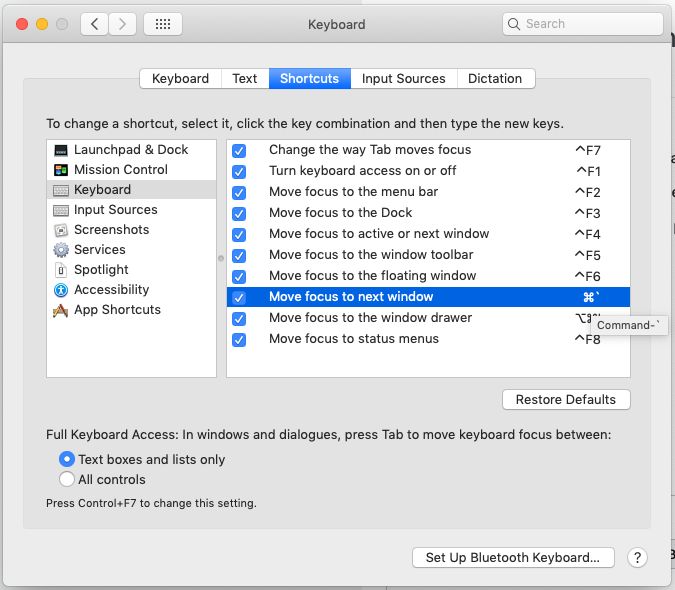Click the ^F8 shortcut key value
This screenshot has width=675, height=590.
pyautogui.click(x=588, y=340)
